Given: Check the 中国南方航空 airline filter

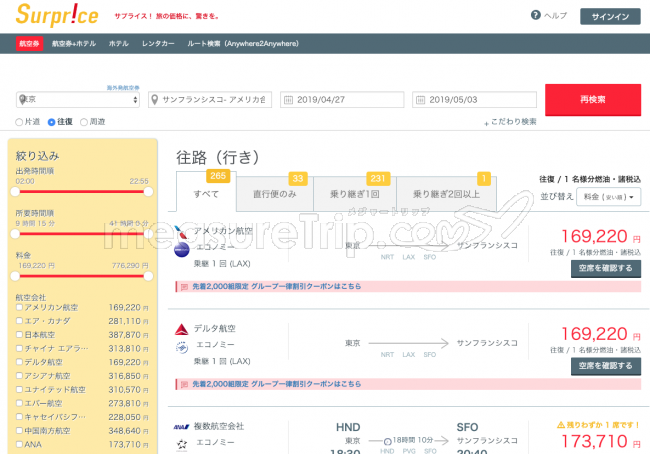Looking at the screenshot, I should pos(19,431).
